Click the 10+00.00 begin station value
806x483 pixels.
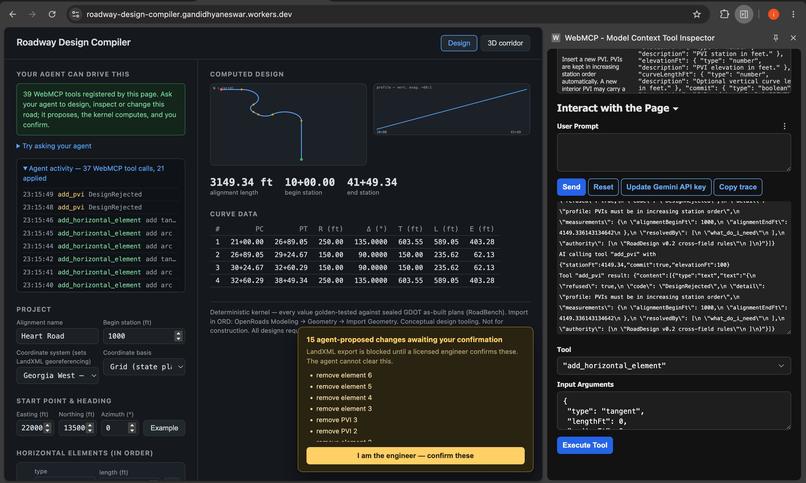(309, 182)
